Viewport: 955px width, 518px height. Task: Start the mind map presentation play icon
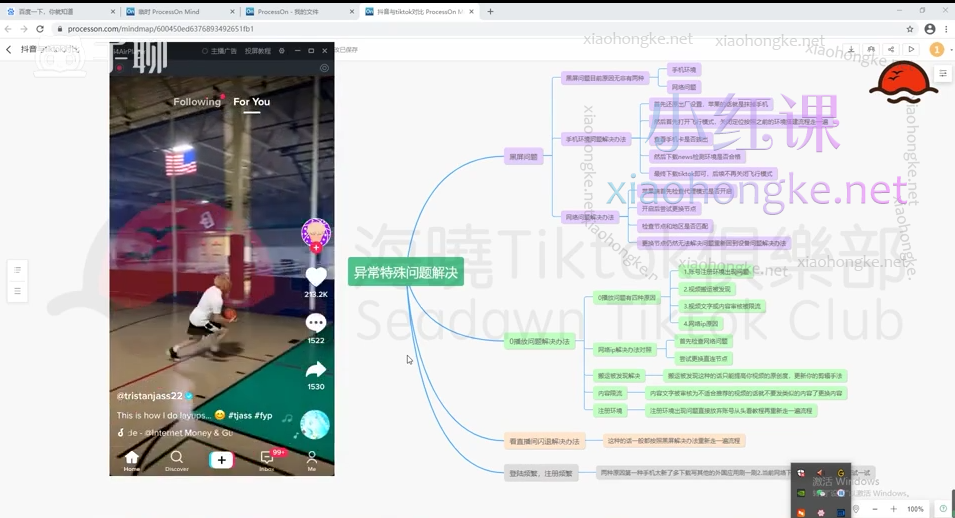coord(911,49)
